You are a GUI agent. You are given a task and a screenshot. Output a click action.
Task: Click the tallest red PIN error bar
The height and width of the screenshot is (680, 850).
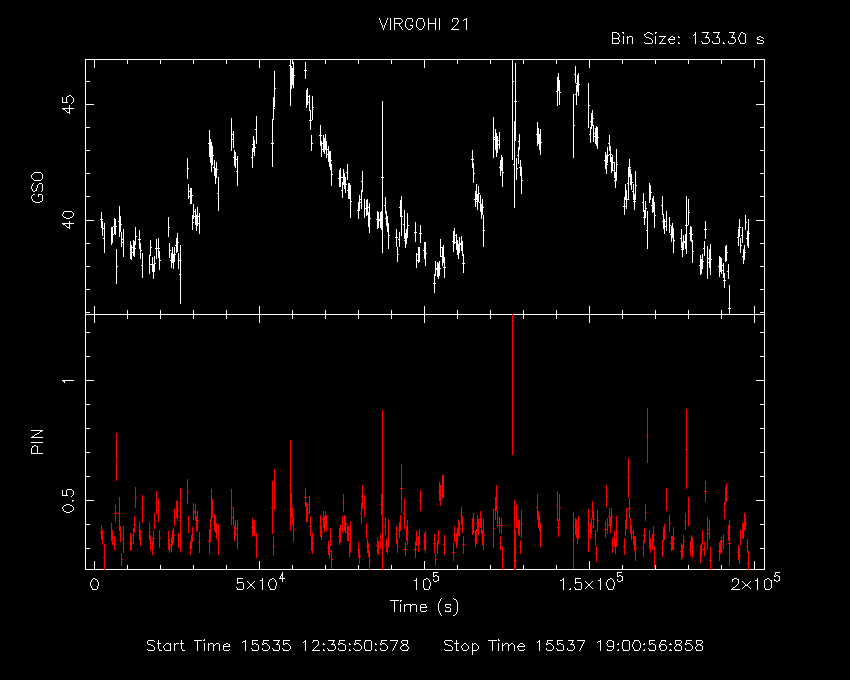pos(512,384)
